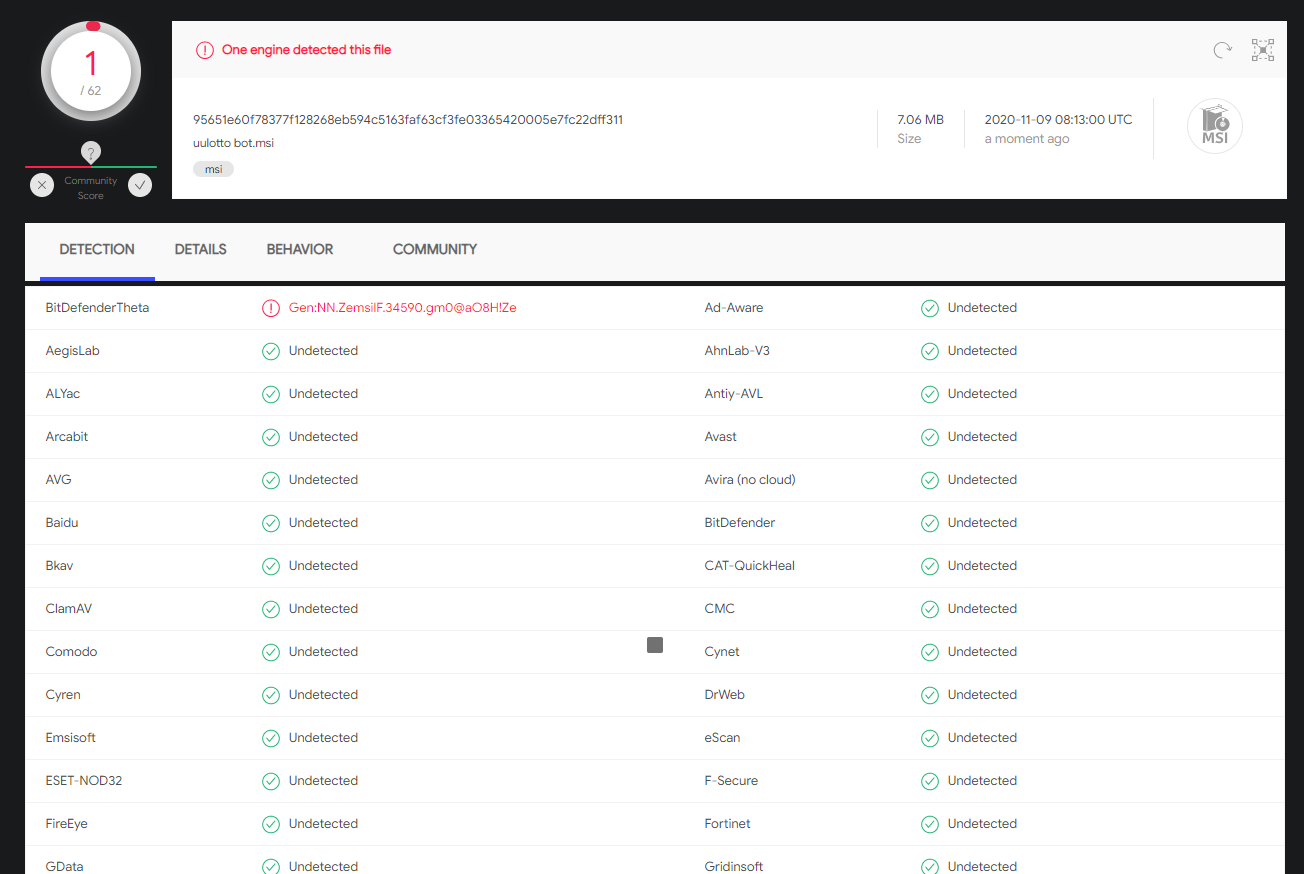Click the 'msi' file tag
This screenshot has height=874, width=1304.
213,169
